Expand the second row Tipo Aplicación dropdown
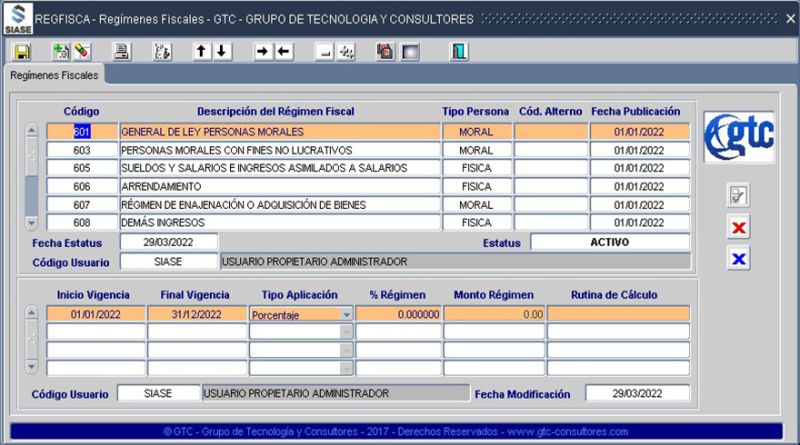Image resolution: width=800 pixels, height=445 pixels. pyautogui.click(x=346, y=332)
